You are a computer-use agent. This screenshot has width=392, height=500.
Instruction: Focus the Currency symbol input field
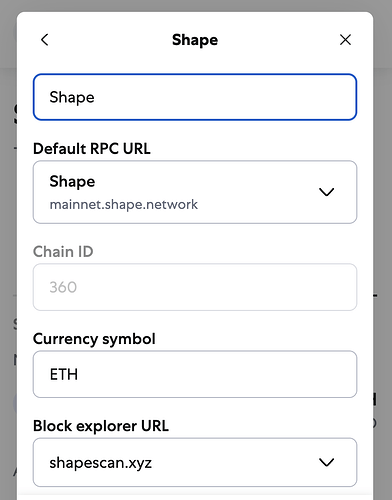(195, 374)
